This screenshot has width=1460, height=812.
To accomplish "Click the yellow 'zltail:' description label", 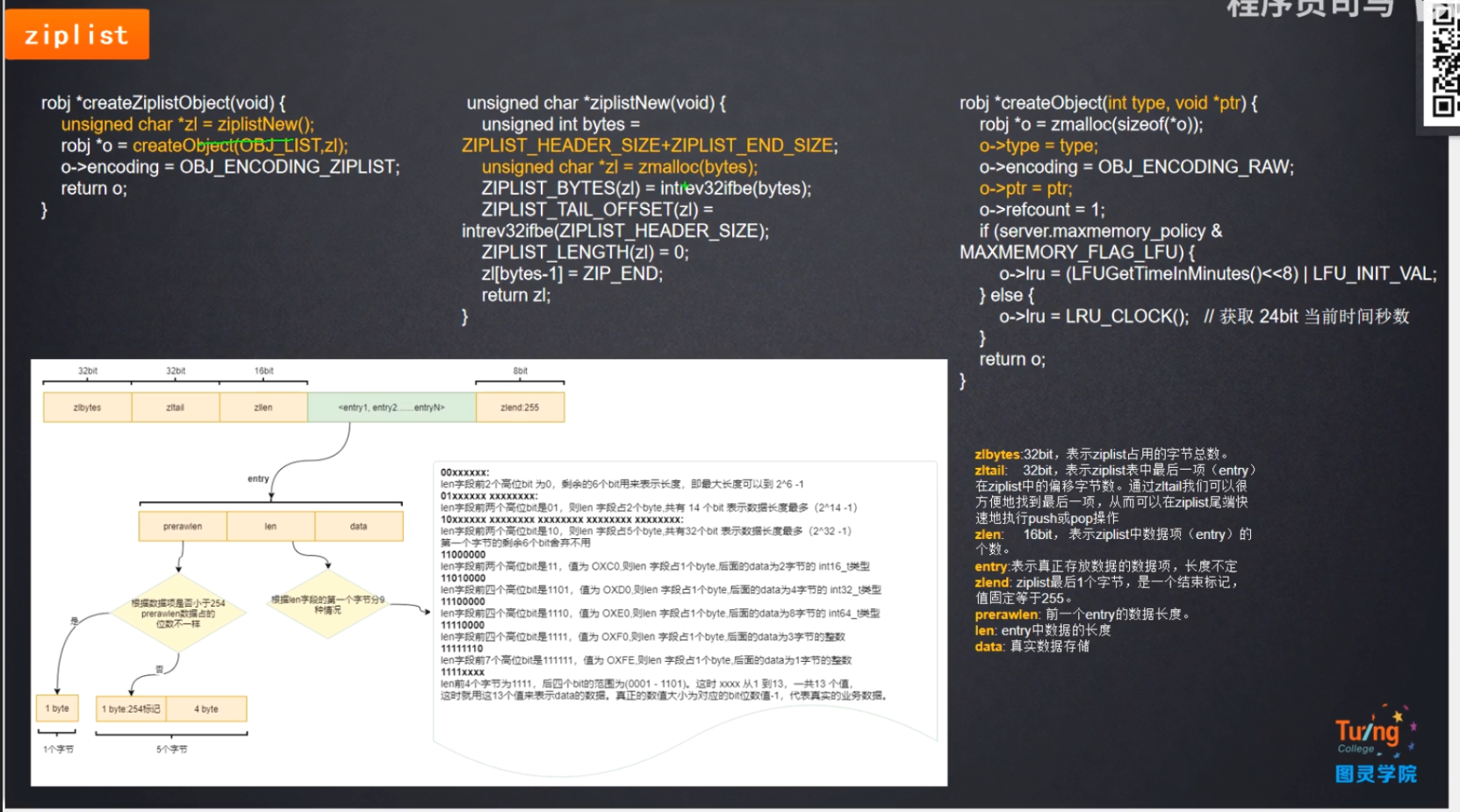I will pos(990,471).
